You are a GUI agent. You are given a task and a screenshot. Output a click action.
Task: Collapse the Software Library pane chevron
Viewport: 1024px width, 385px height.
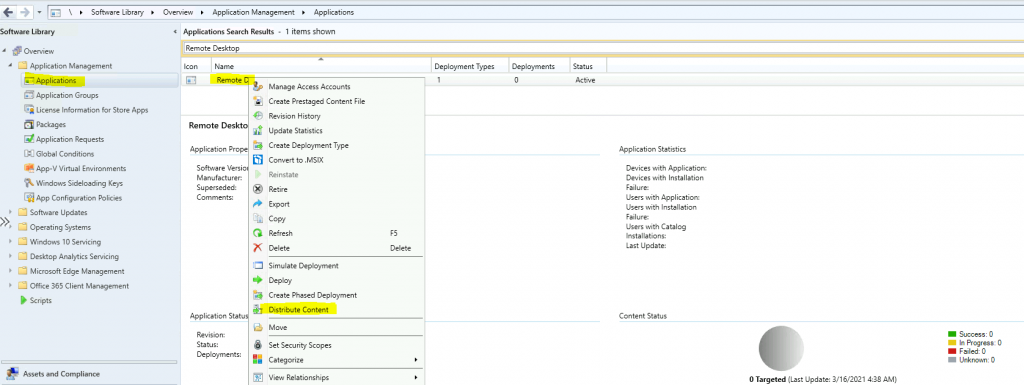tap(174, 31)
